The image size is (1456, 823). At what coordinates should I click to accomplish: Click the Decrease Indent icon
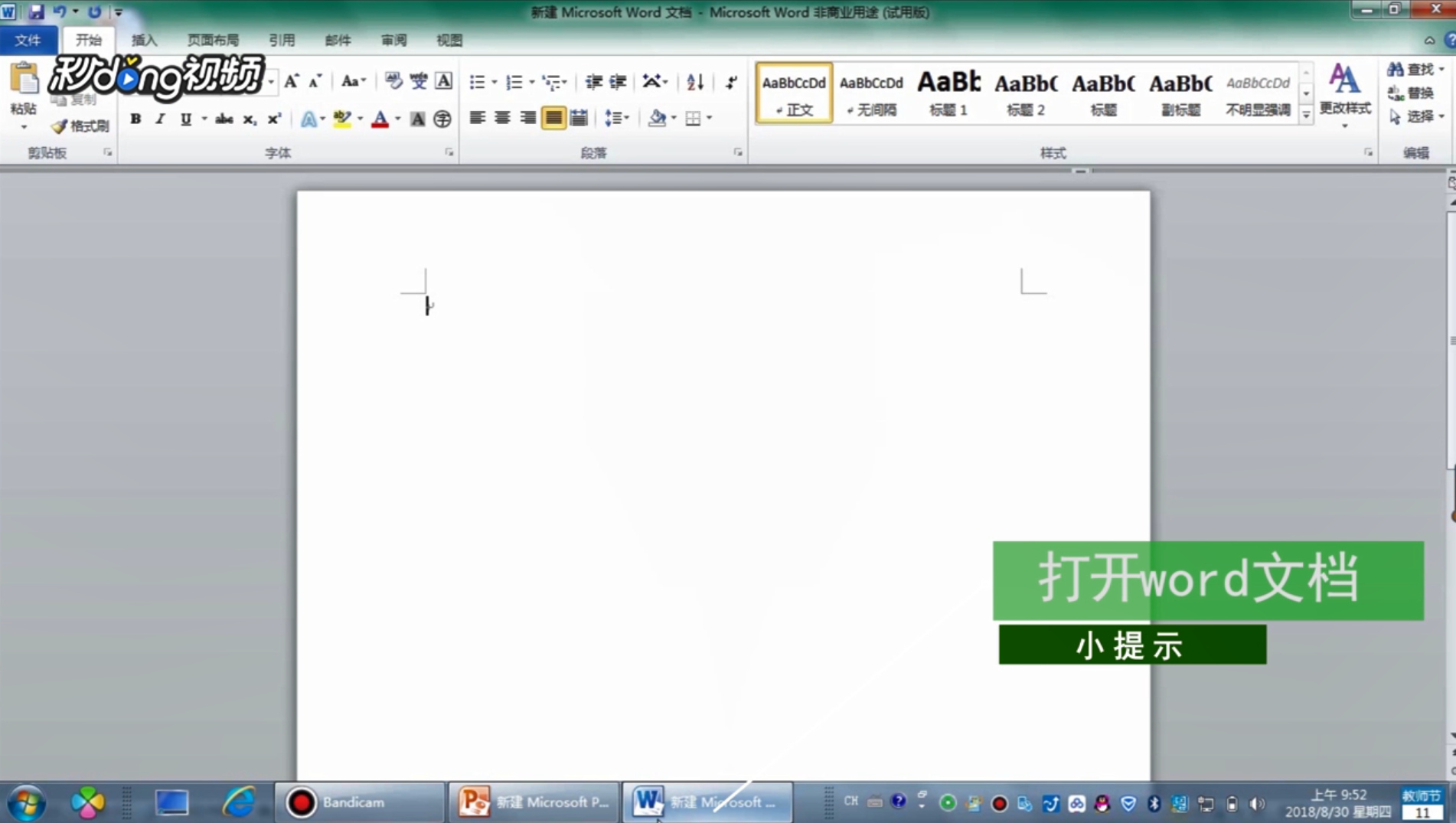click(593, 81)
